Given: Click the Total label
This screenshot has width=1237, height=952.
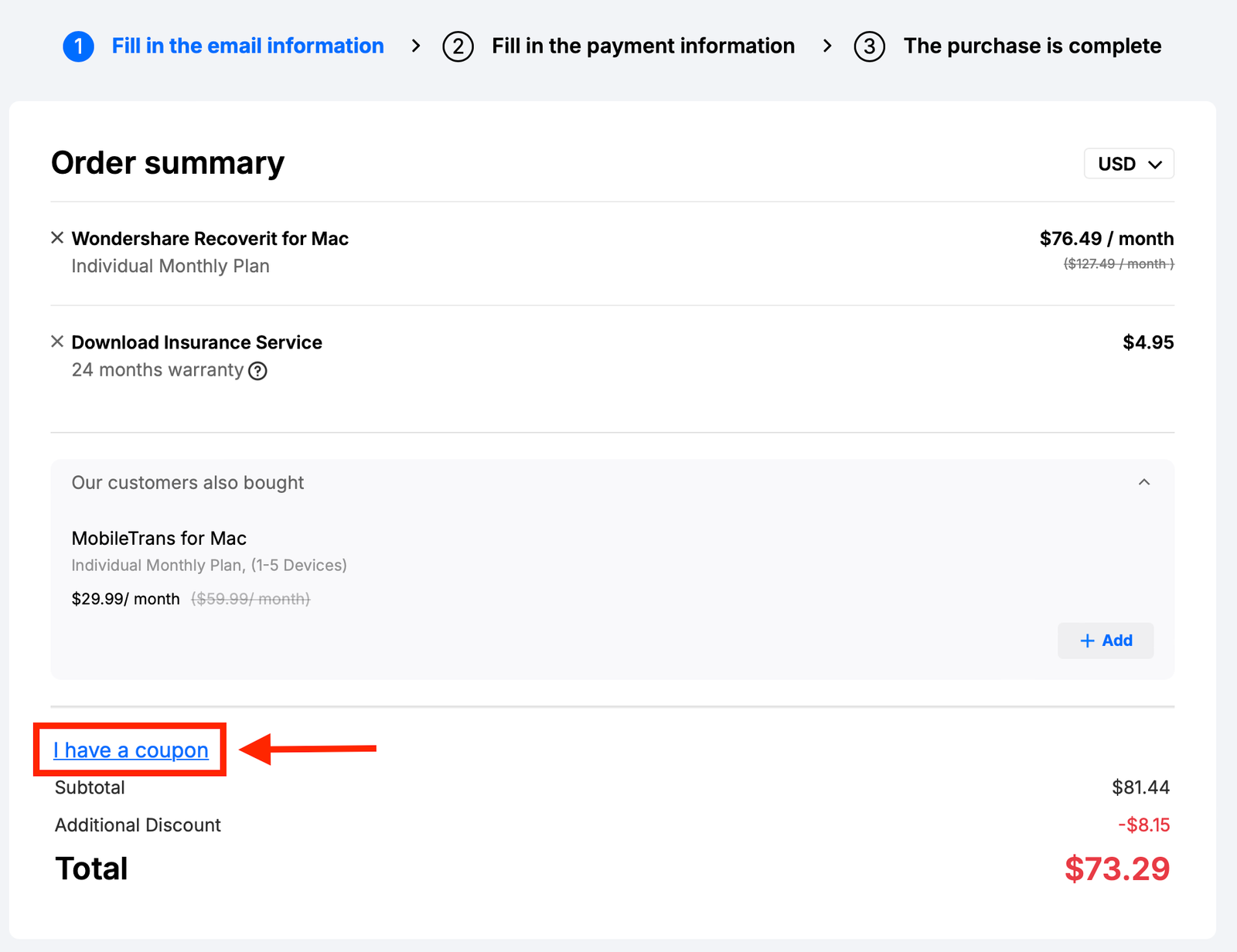Looking at the screenshot, I should (x=91, y=869).
